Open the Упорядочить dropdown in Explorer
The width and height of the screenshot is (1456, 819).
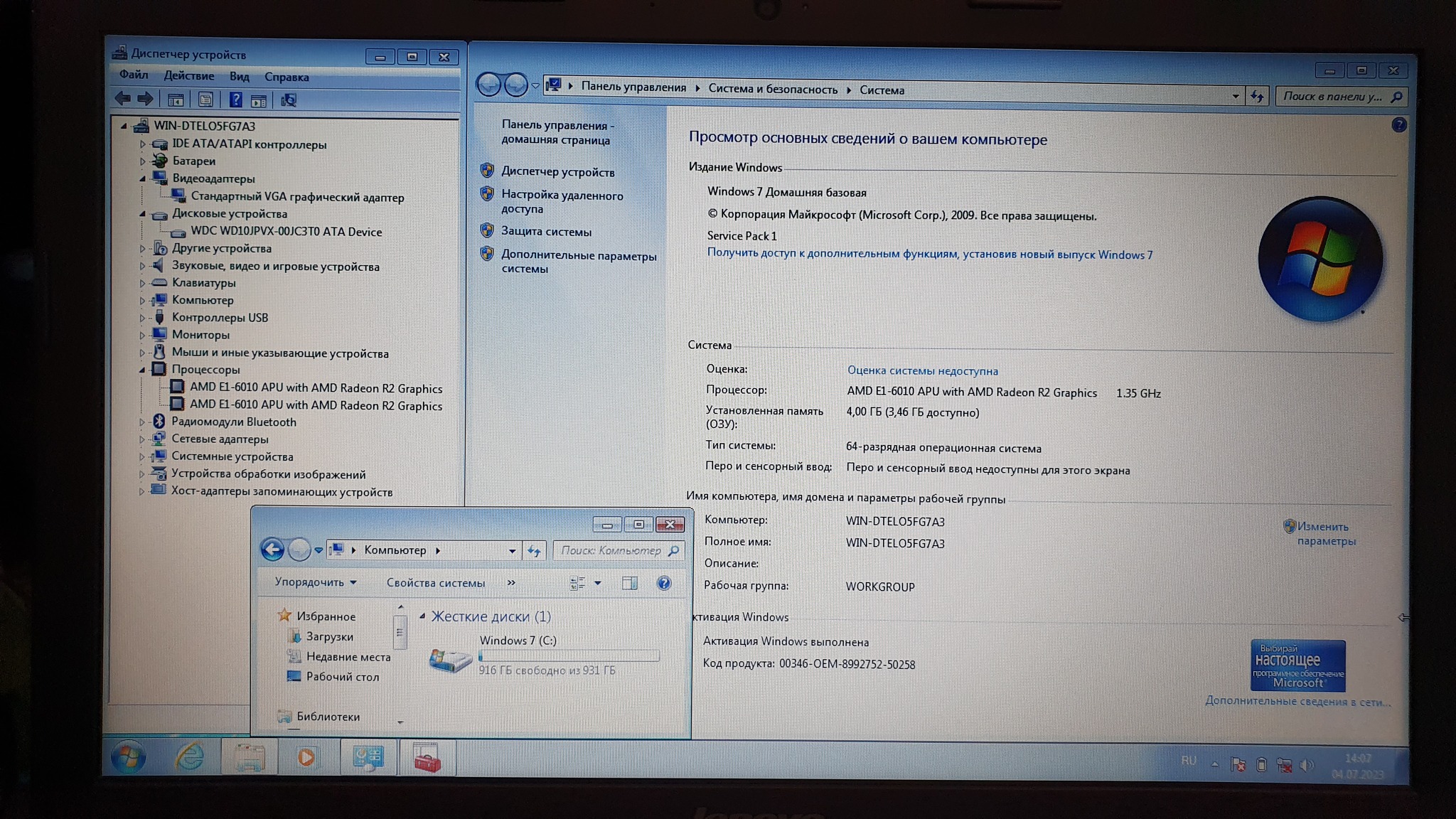coord(316,582)
